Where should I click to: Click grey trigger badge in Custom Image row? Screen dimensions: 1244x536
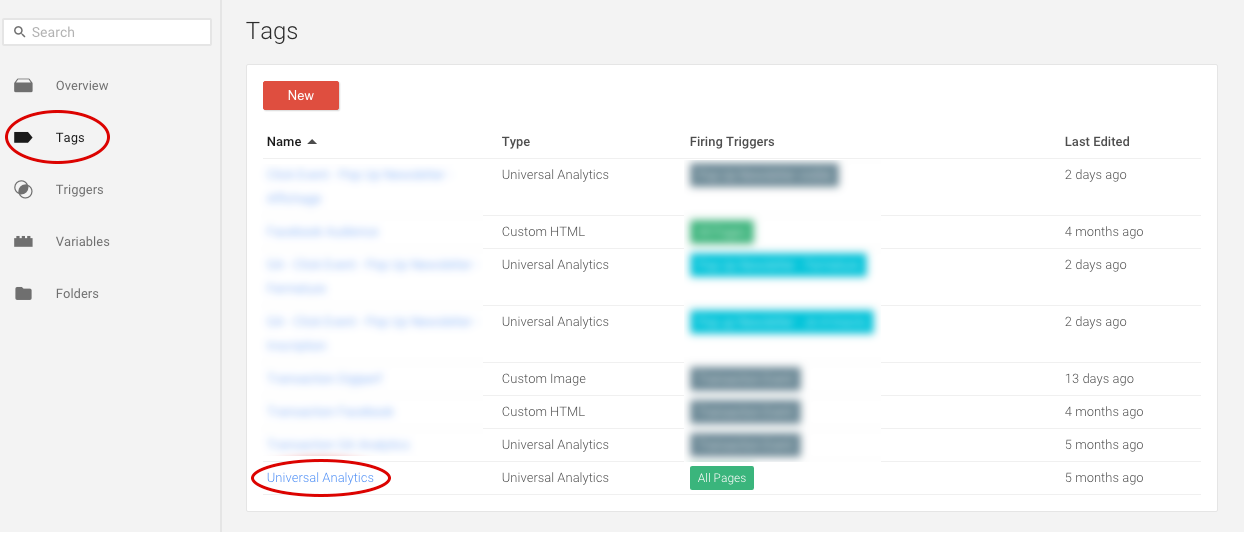click(745, 379)
